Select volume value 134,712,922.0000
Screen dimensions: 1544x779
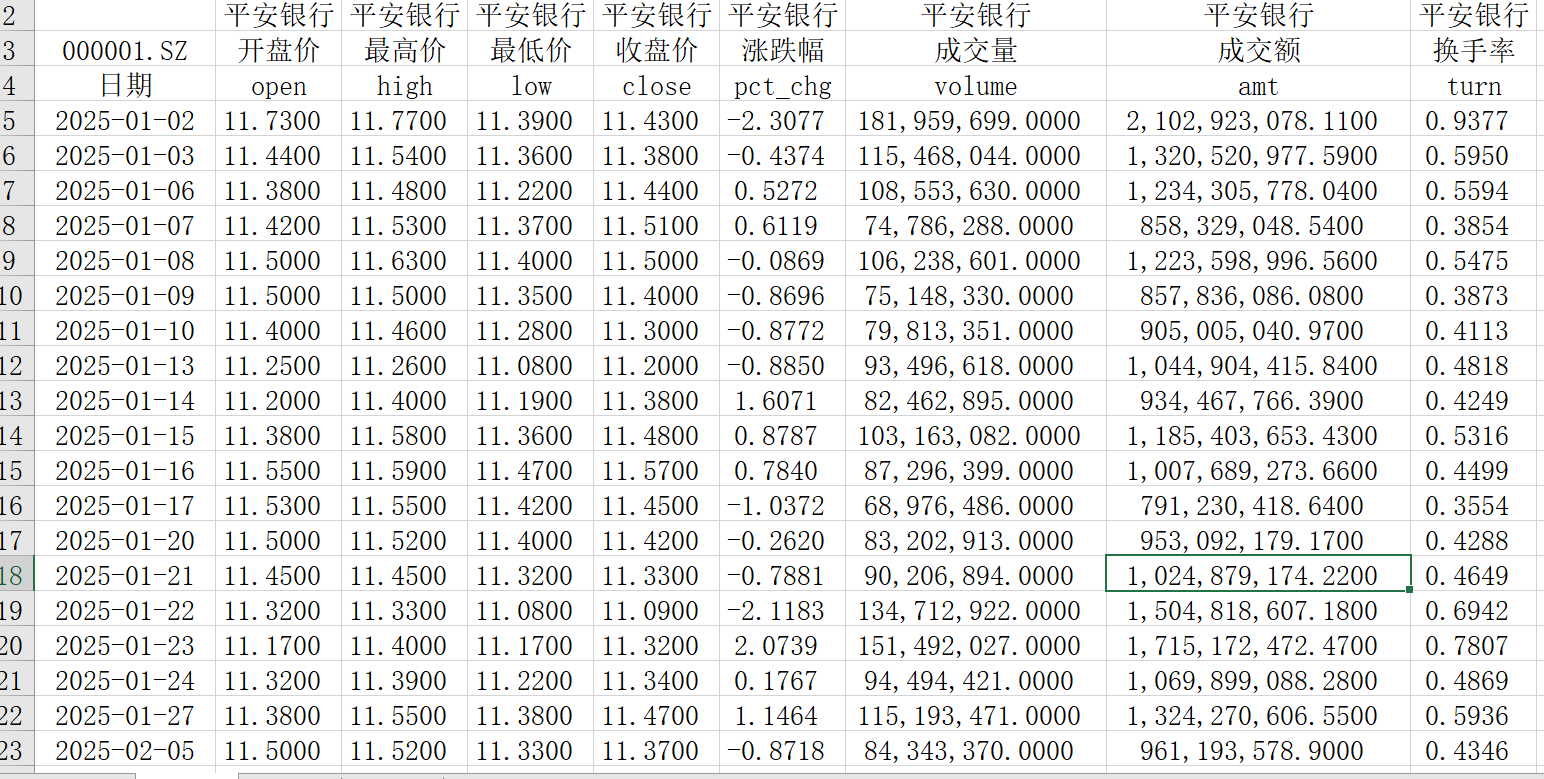(975, 611)
